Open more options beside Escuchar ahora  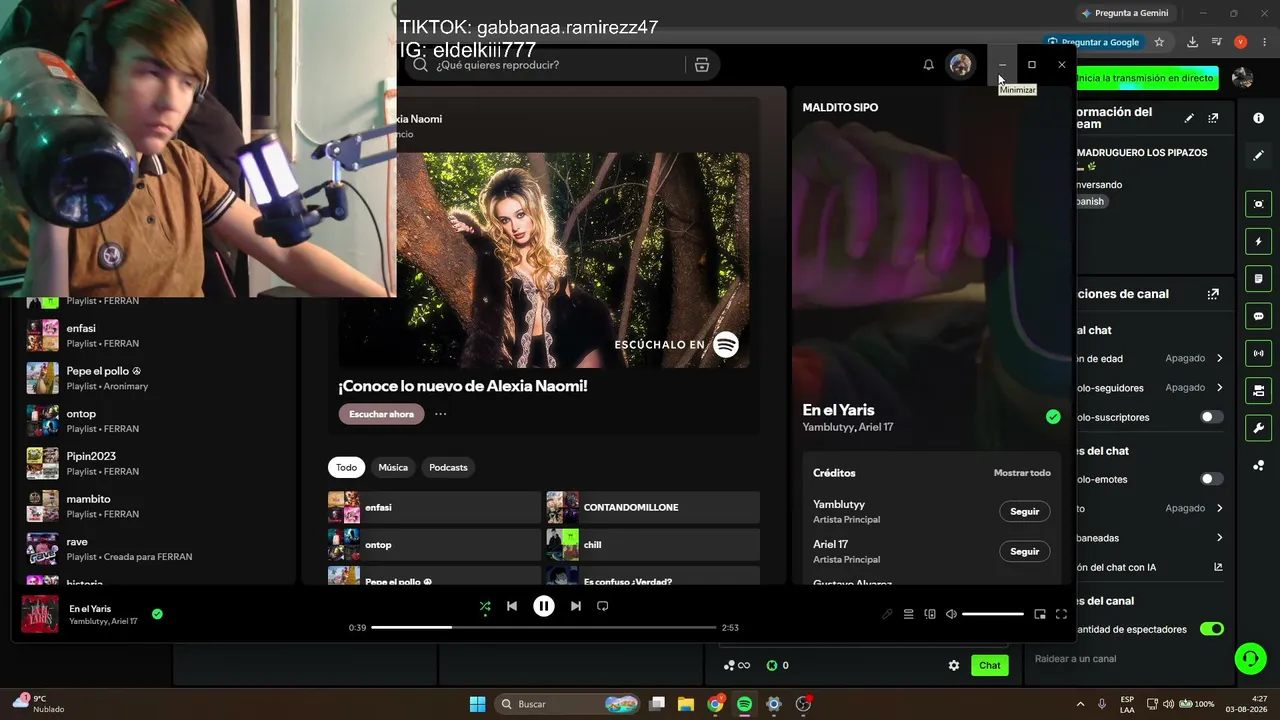(440, 414)
